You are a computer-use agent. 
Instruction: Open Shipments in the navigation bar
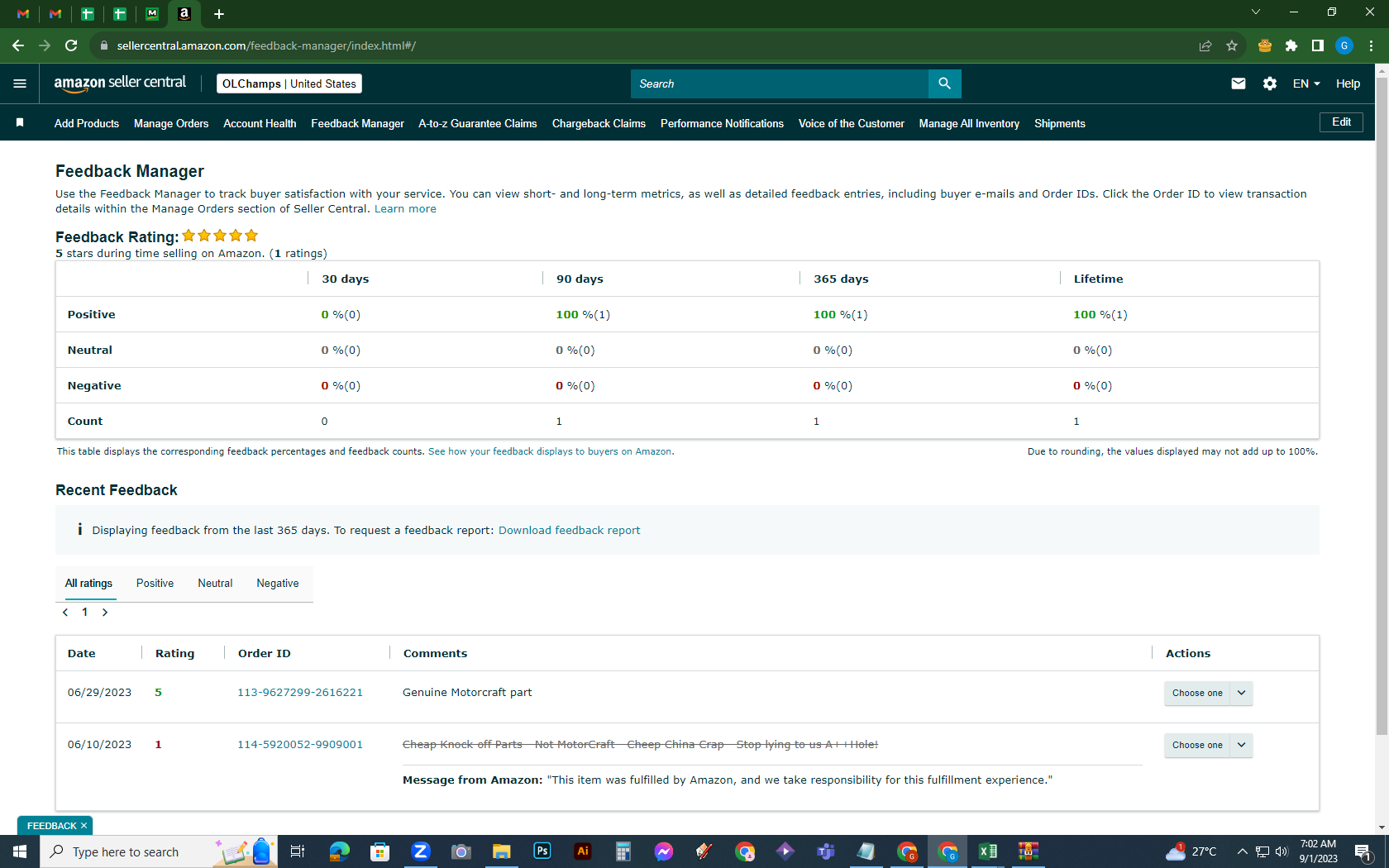point(1060,123)
